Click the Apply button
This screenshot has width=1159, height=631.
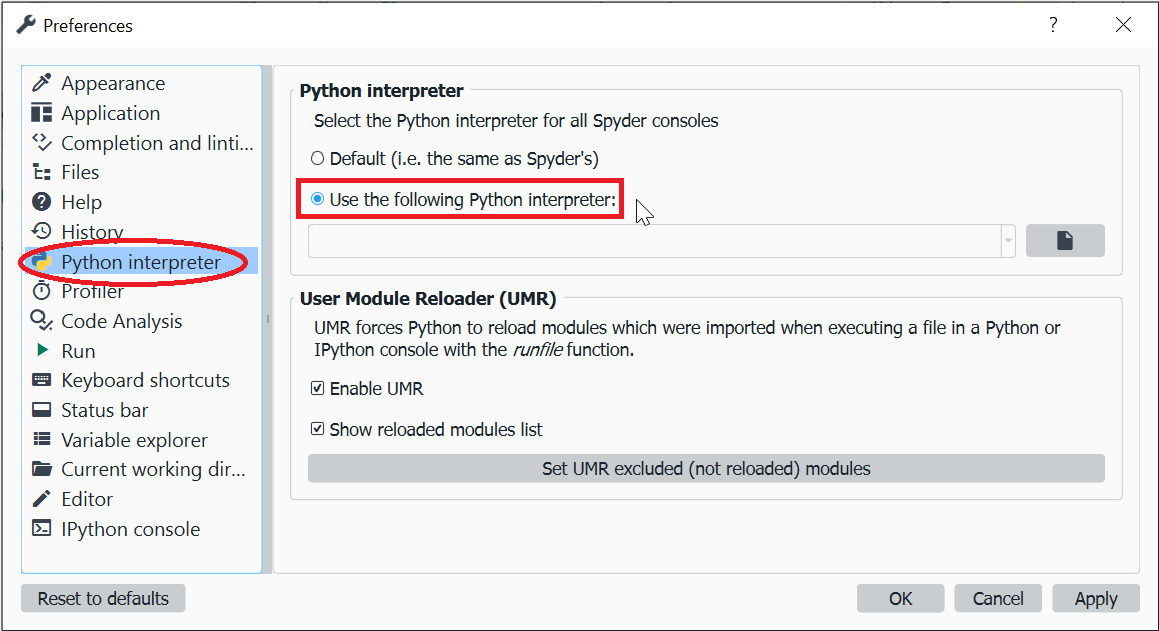pyautogui.click(x=1095, y=598)
